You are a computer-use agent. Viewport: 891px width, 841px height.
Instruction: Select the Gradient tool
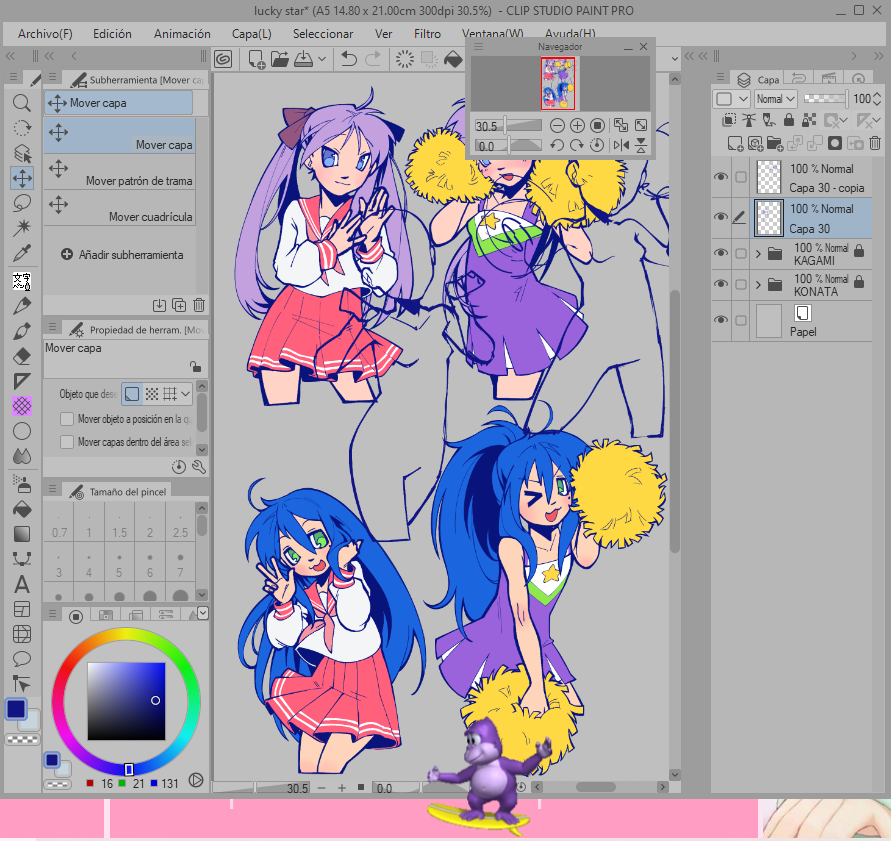22,534
